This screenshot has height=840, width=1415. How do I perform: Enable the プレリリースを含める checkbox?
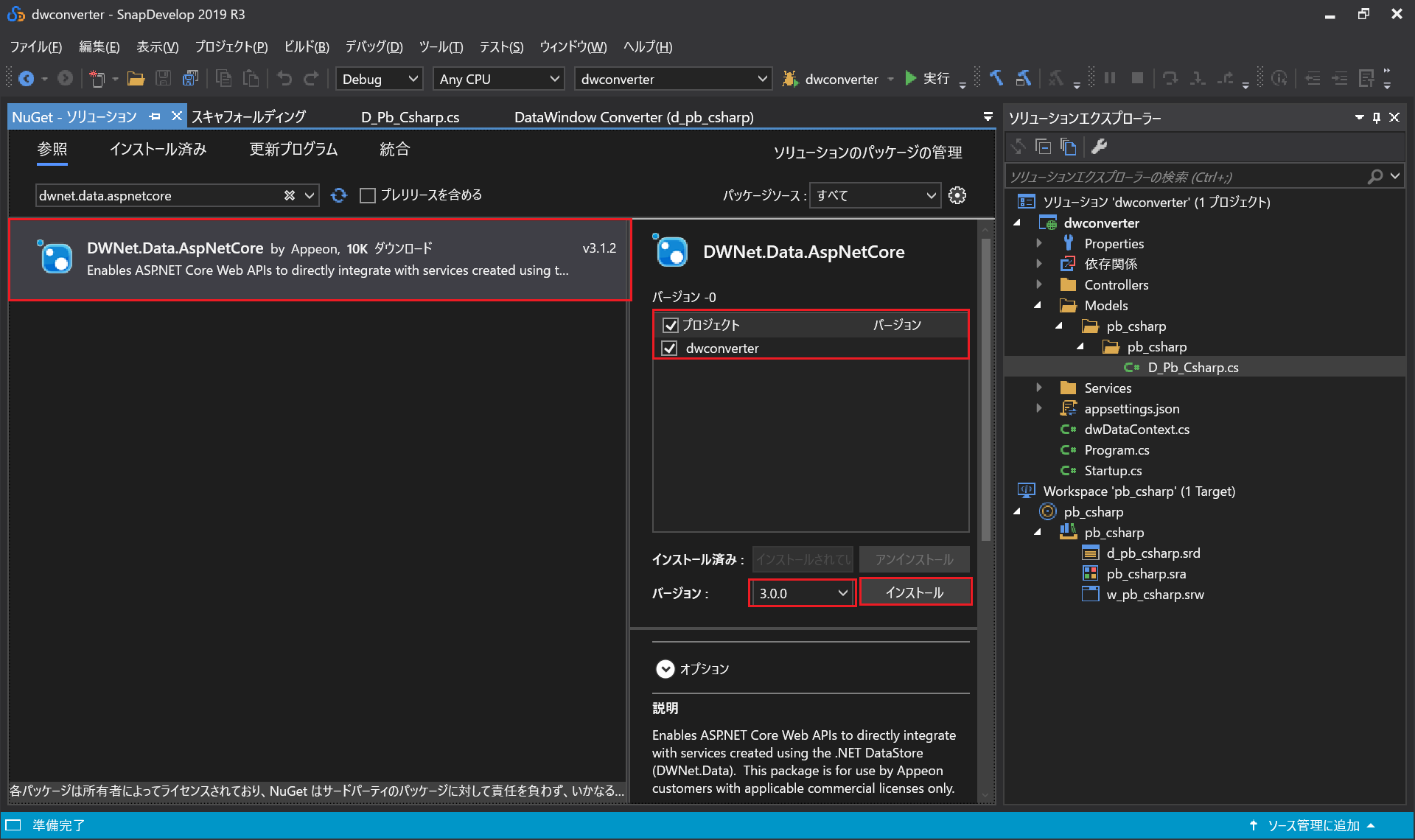[x=368, y=195]
